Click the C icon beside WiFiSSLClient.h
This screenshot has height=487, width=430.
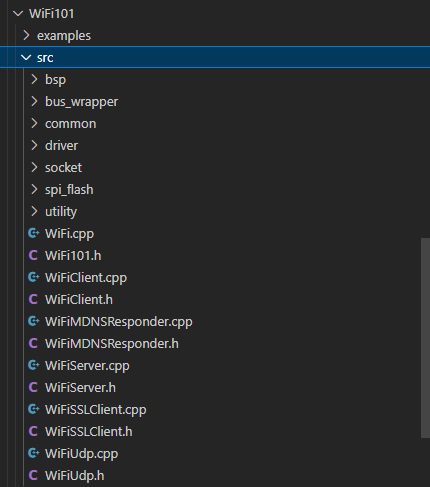tap(33, 431)
